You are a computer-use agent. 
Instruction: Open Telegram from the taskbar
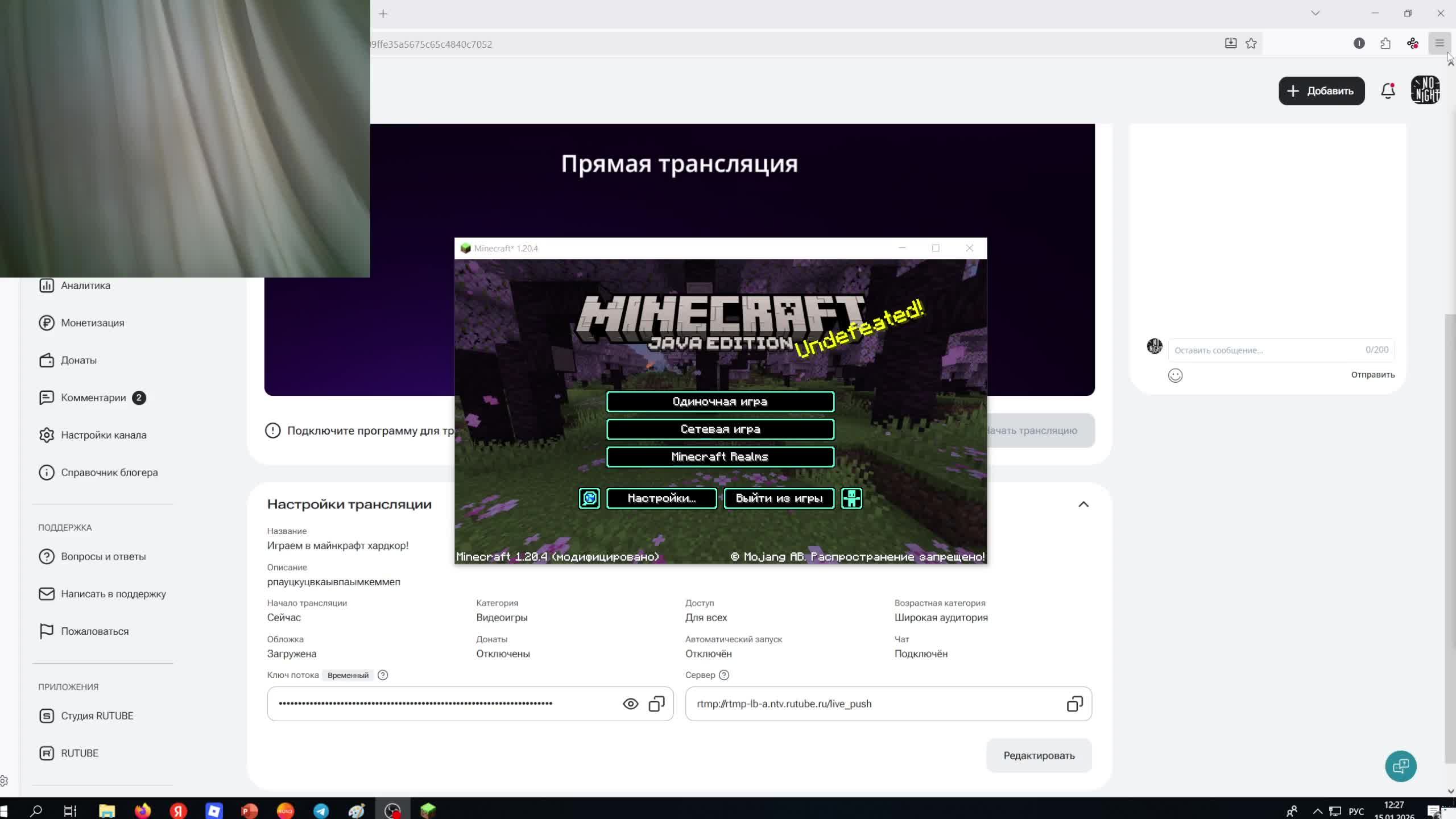coord(321,810)
